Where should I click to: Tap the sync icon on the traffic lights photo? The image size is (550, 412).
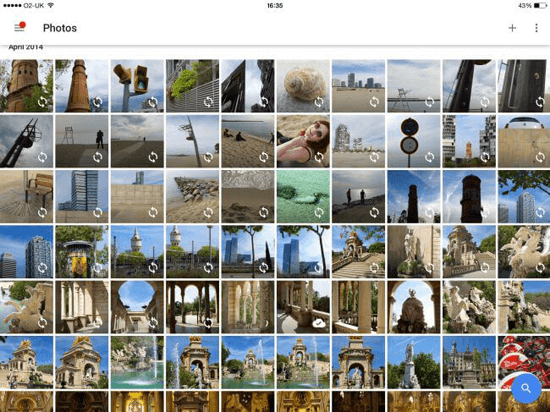click(x=153, y=102)
